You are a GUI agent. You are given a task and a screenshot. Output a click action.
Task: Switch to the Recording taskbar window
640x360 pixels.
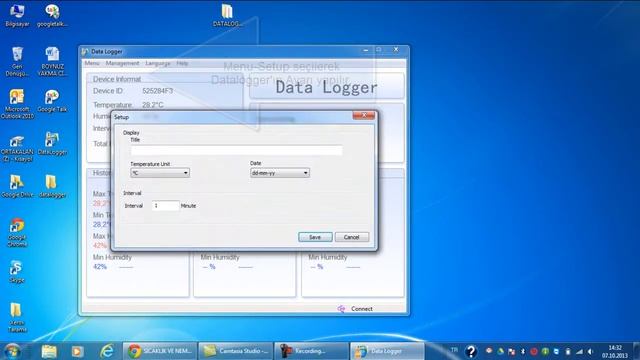[311, 351]
